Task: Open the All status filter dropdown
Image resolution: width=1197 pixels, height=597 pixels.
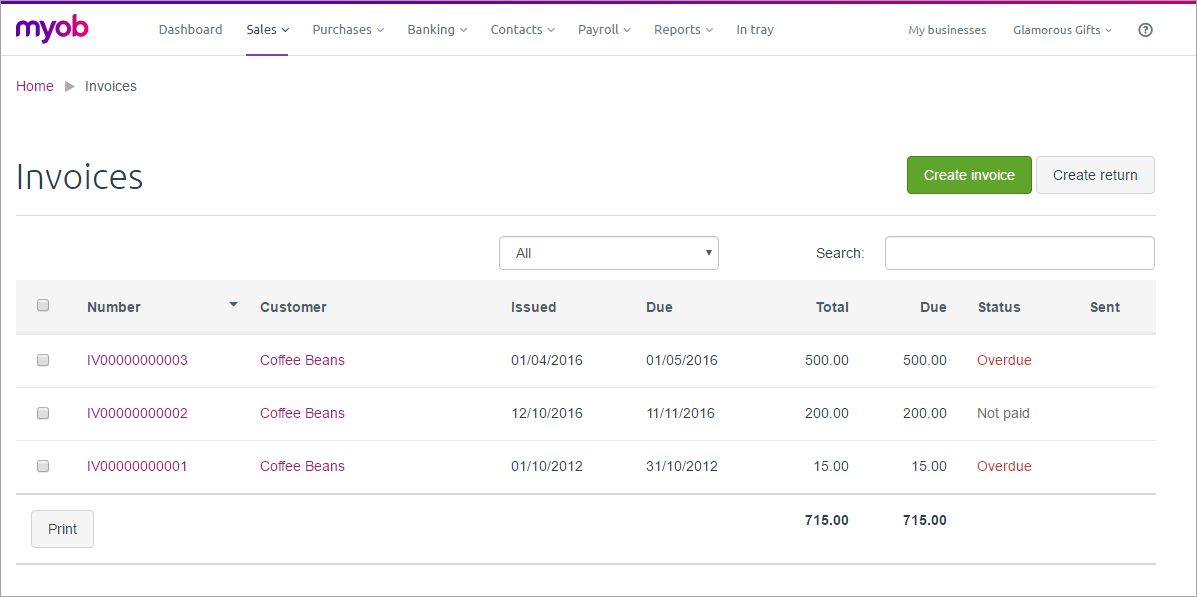Action: pyautogui.click(x=608, y=253)
